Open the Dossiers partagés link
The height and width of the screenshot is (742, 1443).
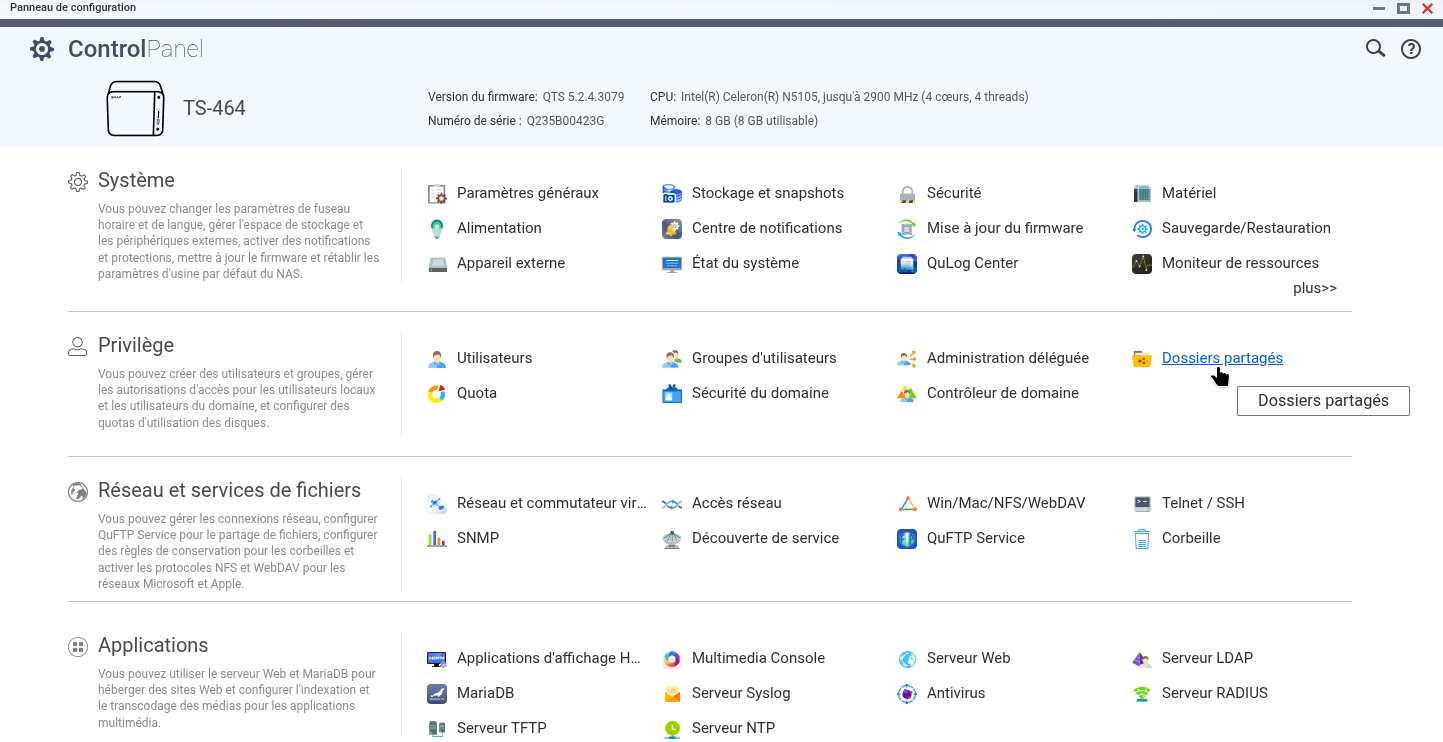coord(1222,358)
